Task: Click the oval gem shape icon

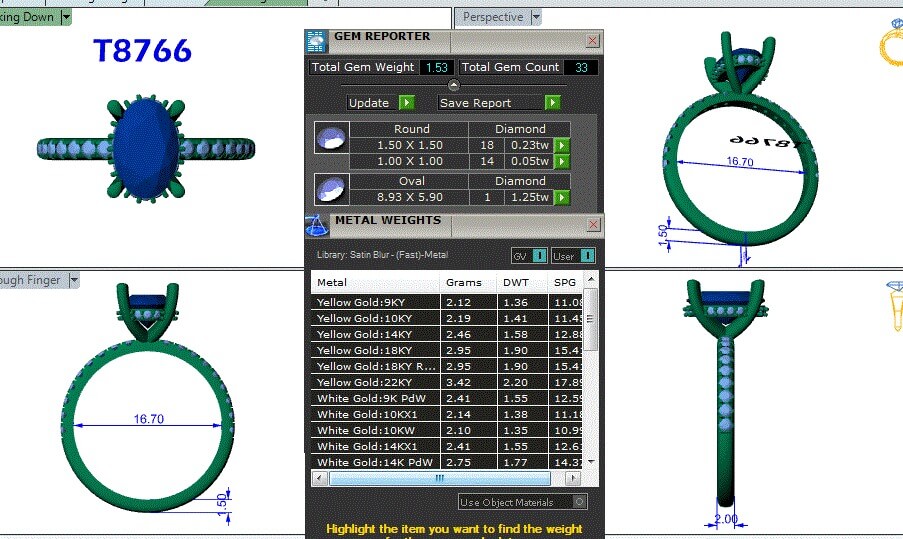Action: (328, 189)
